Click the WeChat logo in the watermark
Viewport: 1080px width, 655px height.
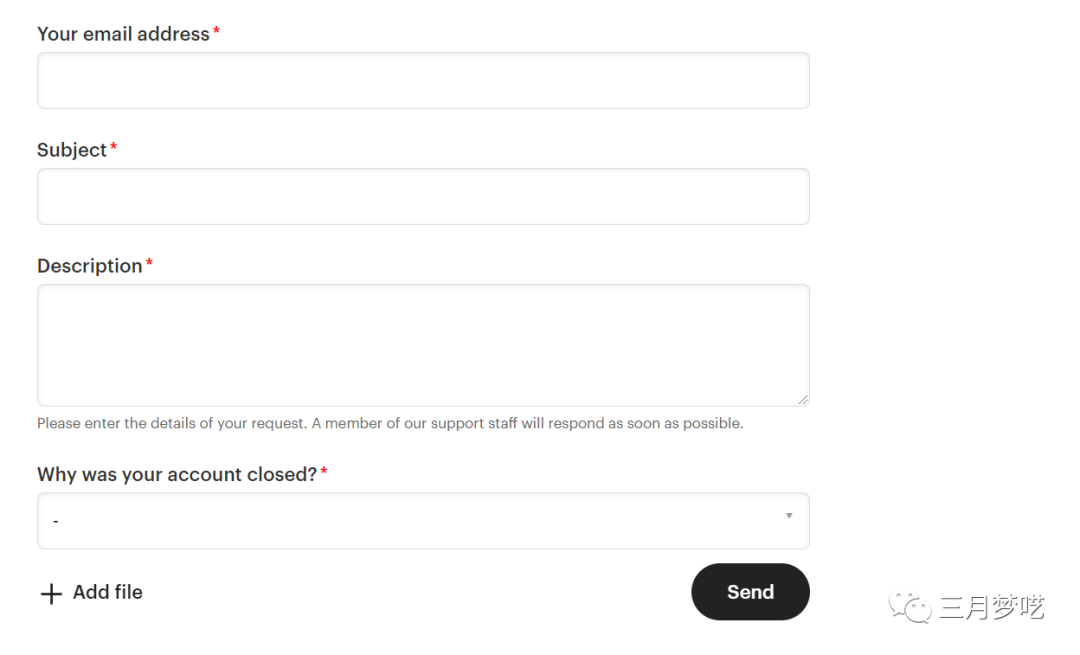(x=910, y=607)
